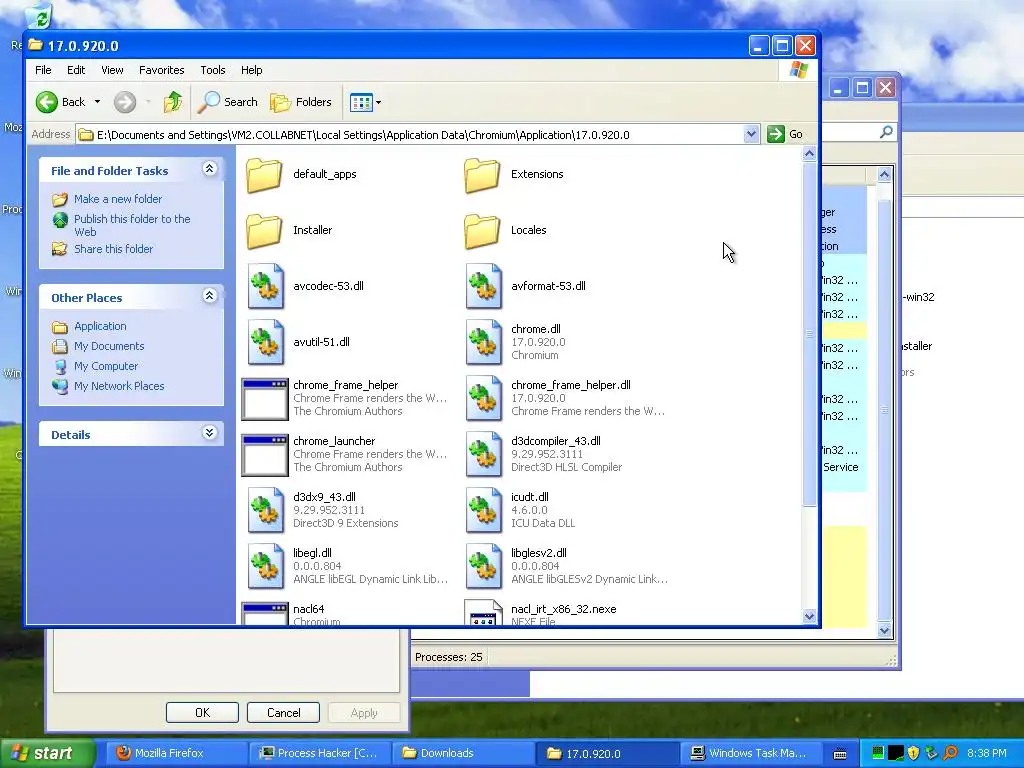
Task: Open the Views dropdown button
Action: (x=365, y=102)
